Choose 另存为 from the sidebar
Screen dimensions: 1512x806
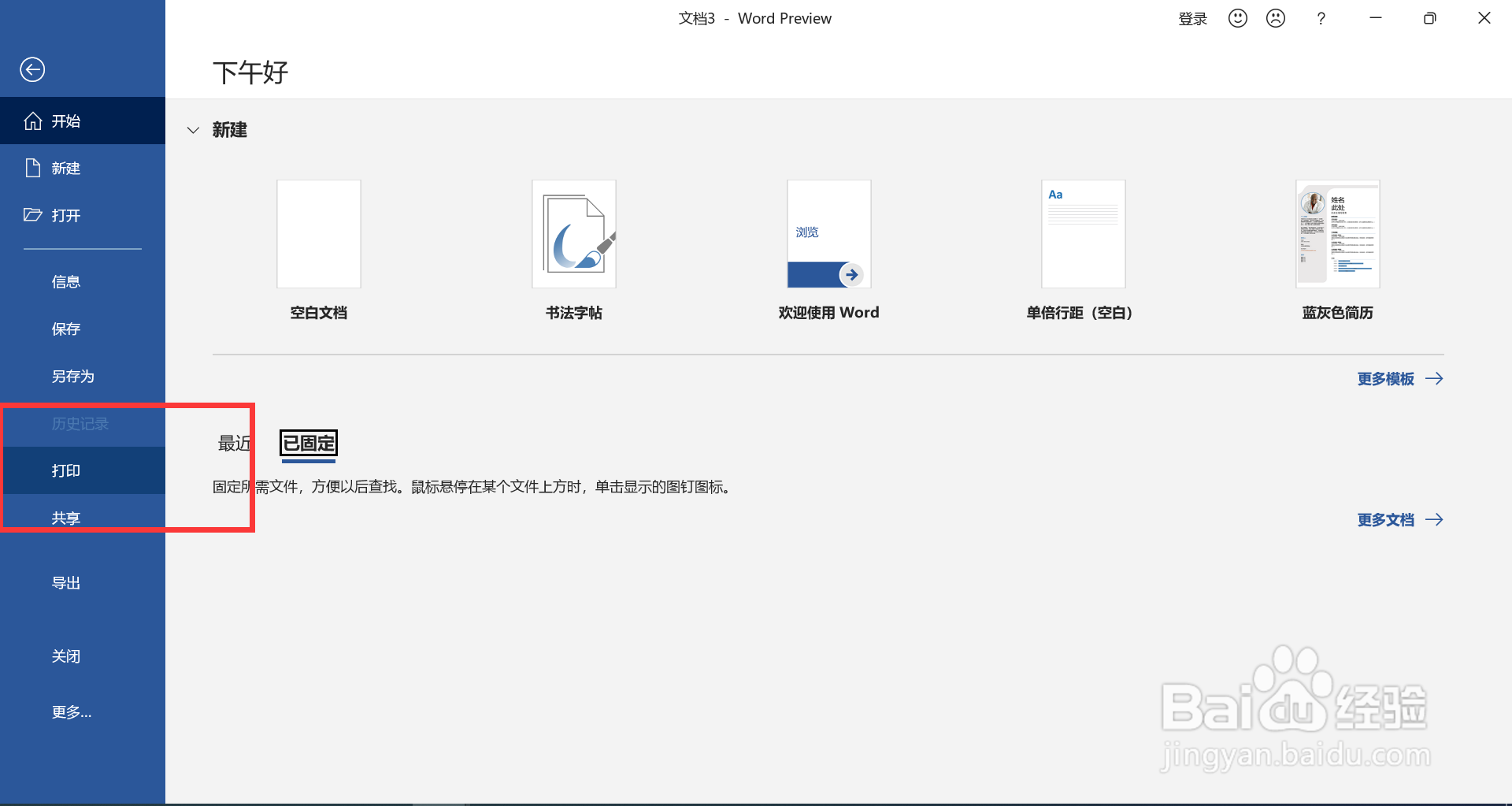click(83, 376)
